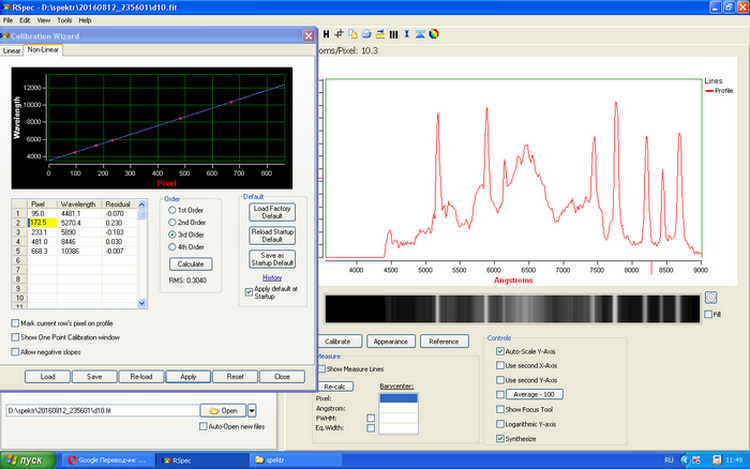
Task: Open the Edit menu
Action: [x=25, y=21]
